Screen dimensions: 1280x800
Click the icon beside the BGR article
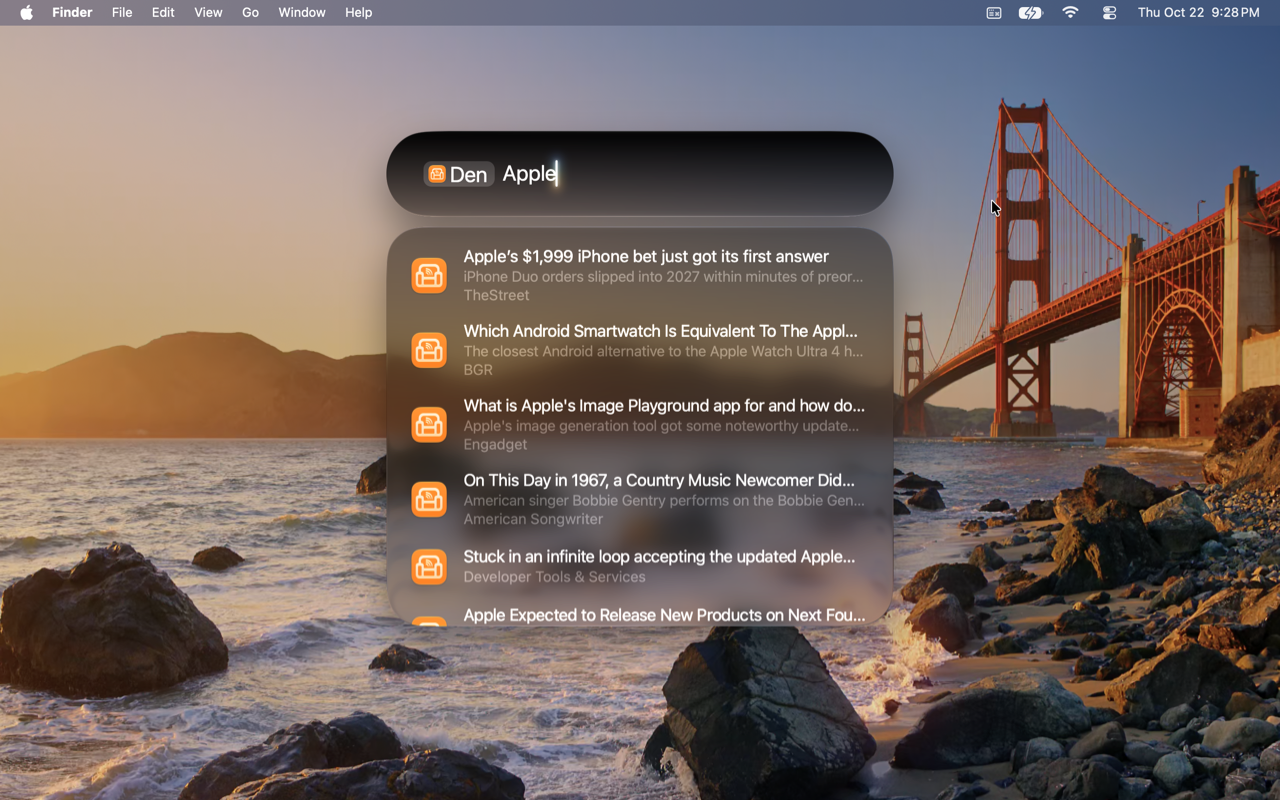429,350
